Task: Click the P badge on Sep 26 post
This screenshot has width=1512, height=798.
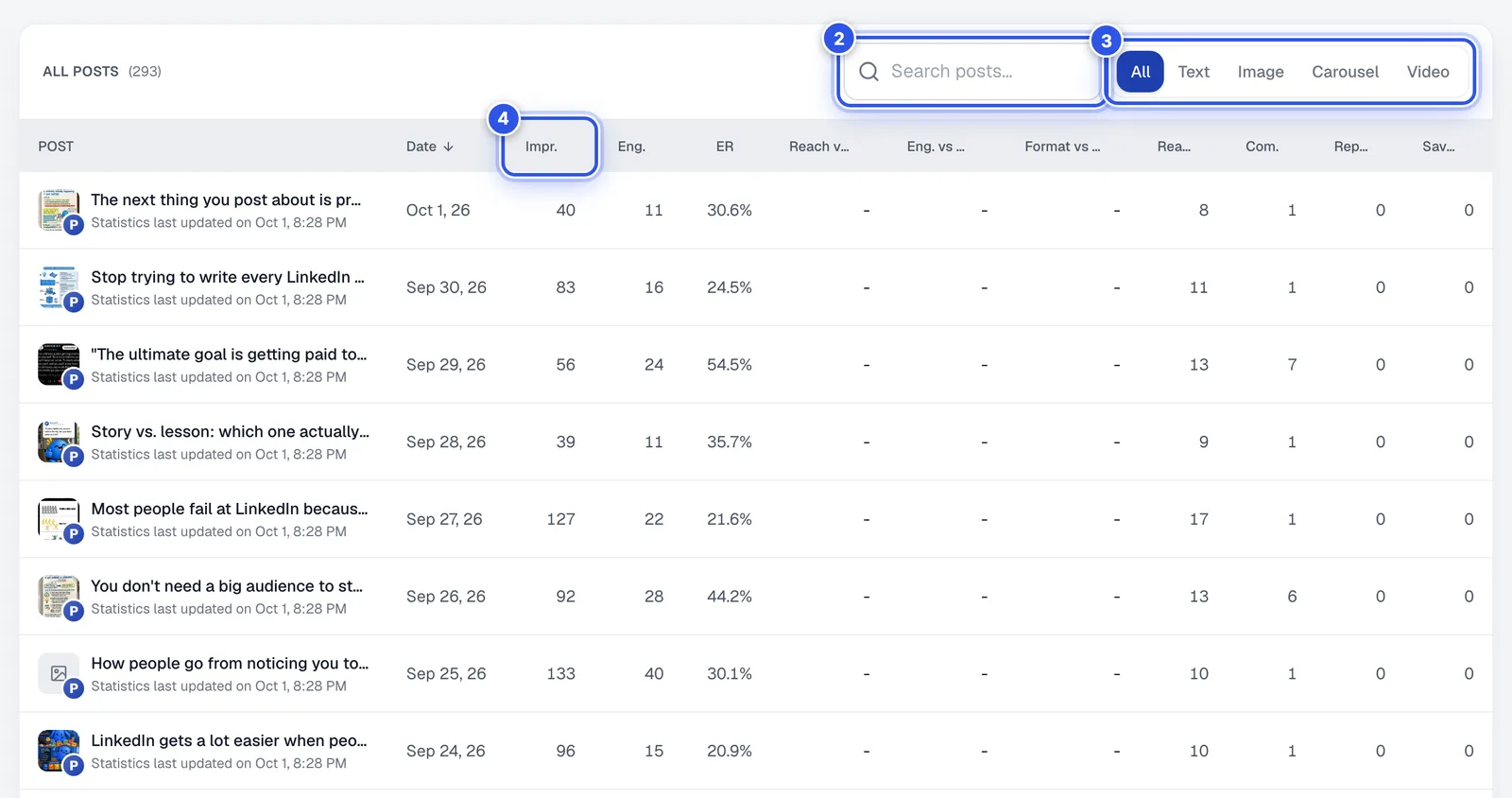Action: (74, 611)
